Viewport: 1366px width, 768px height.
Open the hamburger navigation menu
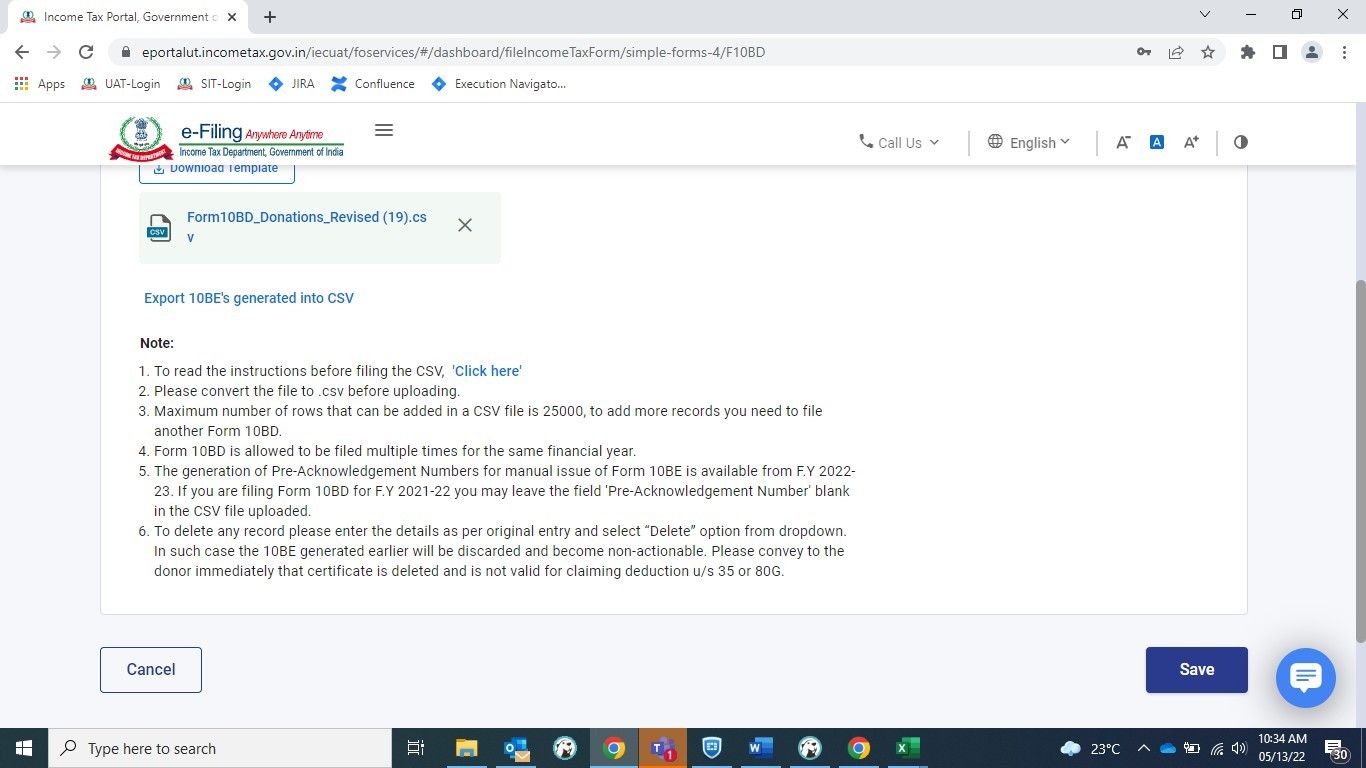[x=383, y=130]
